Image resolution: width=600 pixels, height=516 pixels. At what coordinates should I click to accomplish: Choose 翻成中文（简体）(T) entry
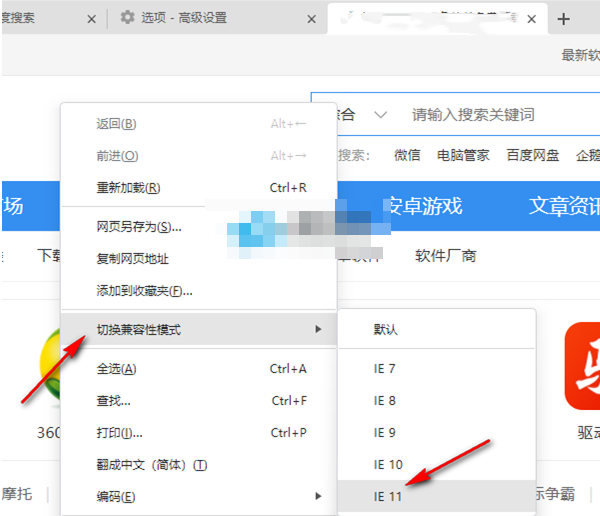click(x=199, y=465)
